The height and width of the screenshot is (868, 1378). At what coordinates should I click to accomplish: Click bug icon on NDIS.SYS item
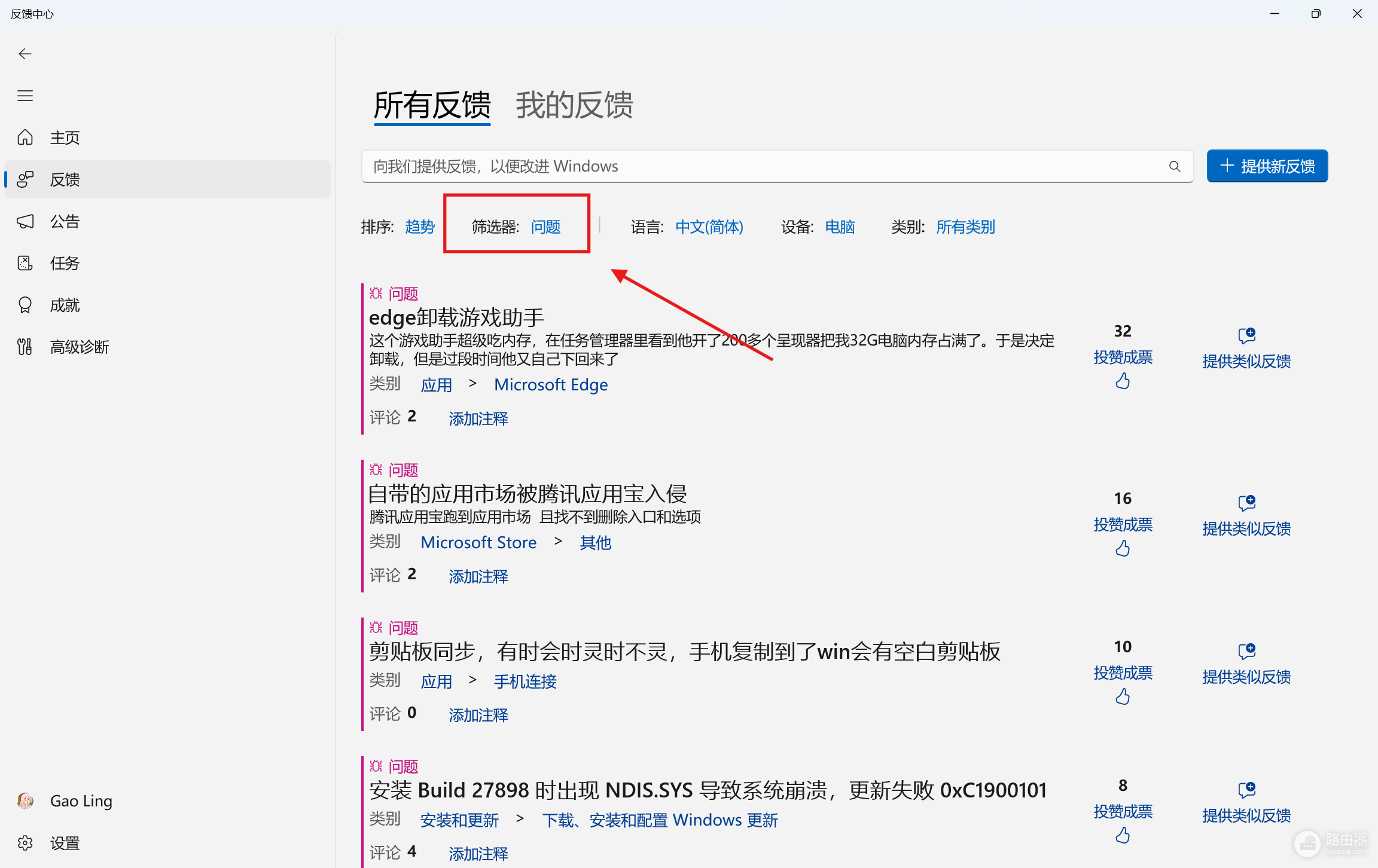[376, 766]
